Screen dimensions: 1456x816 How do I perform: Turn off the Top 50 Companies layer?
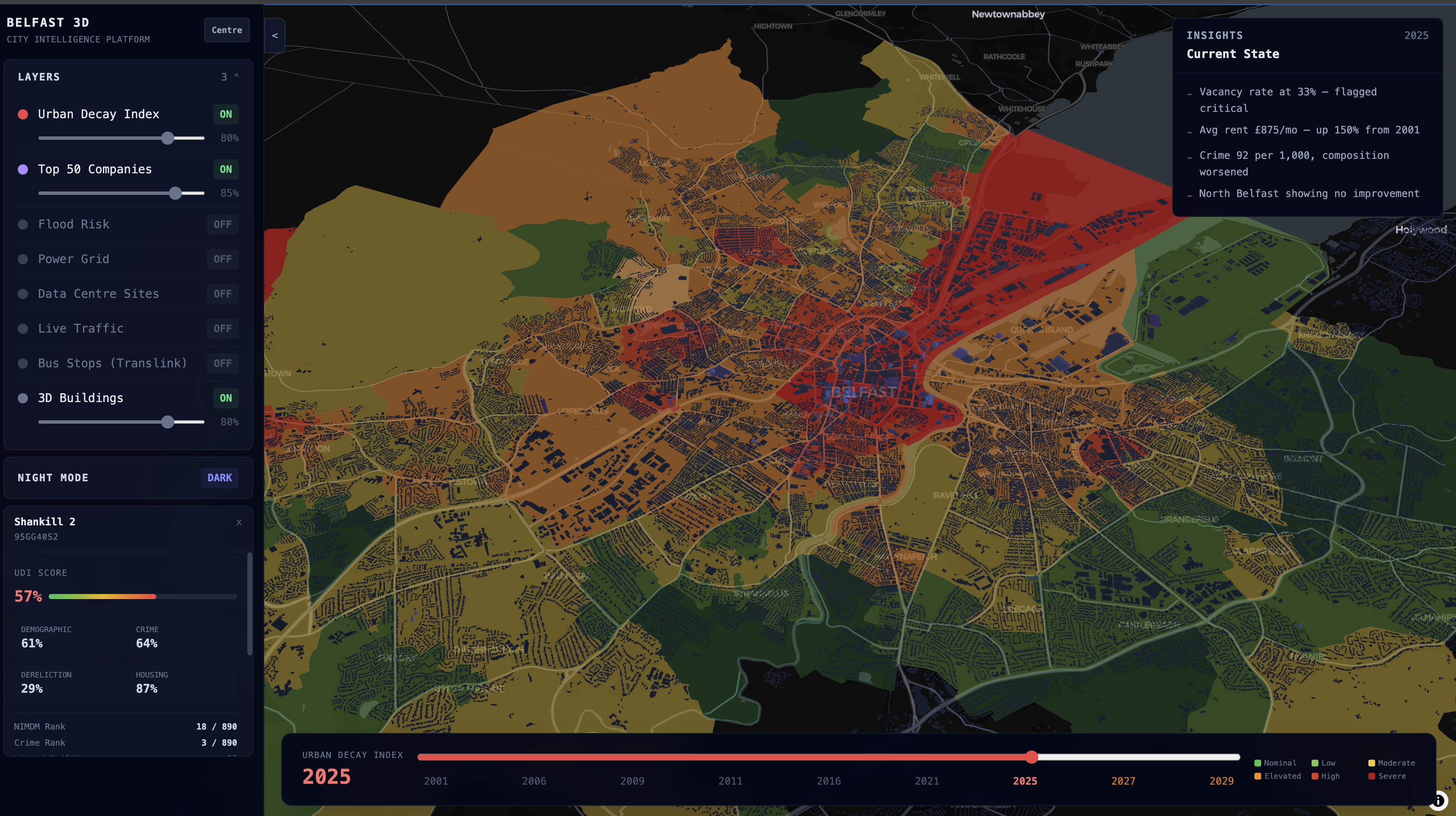click(226, 169)
